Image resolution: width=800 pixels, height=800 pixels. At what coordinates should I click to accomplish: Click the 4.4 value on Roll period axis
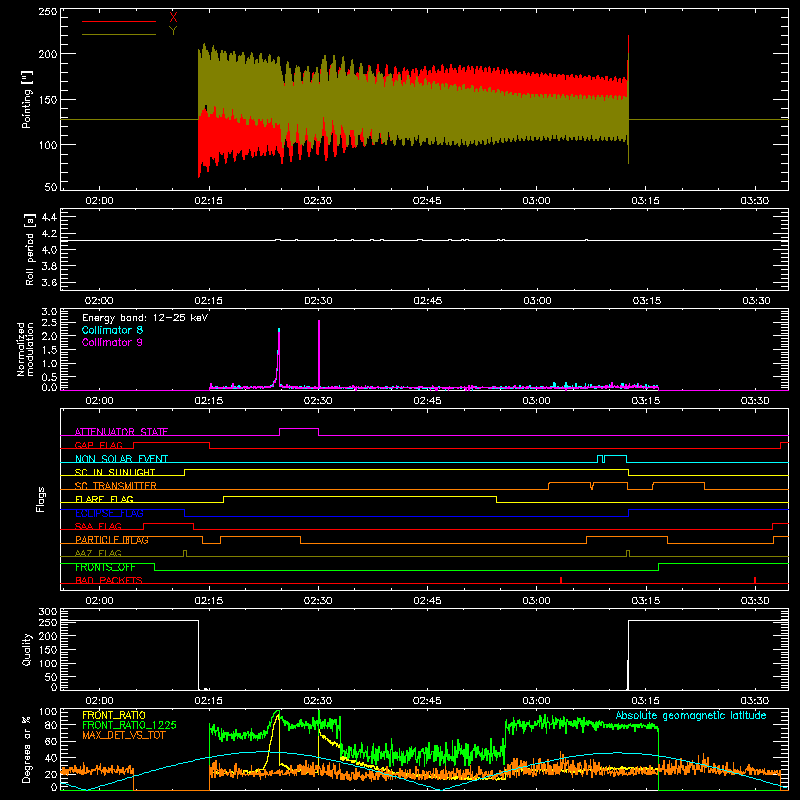tap(49, 217)
